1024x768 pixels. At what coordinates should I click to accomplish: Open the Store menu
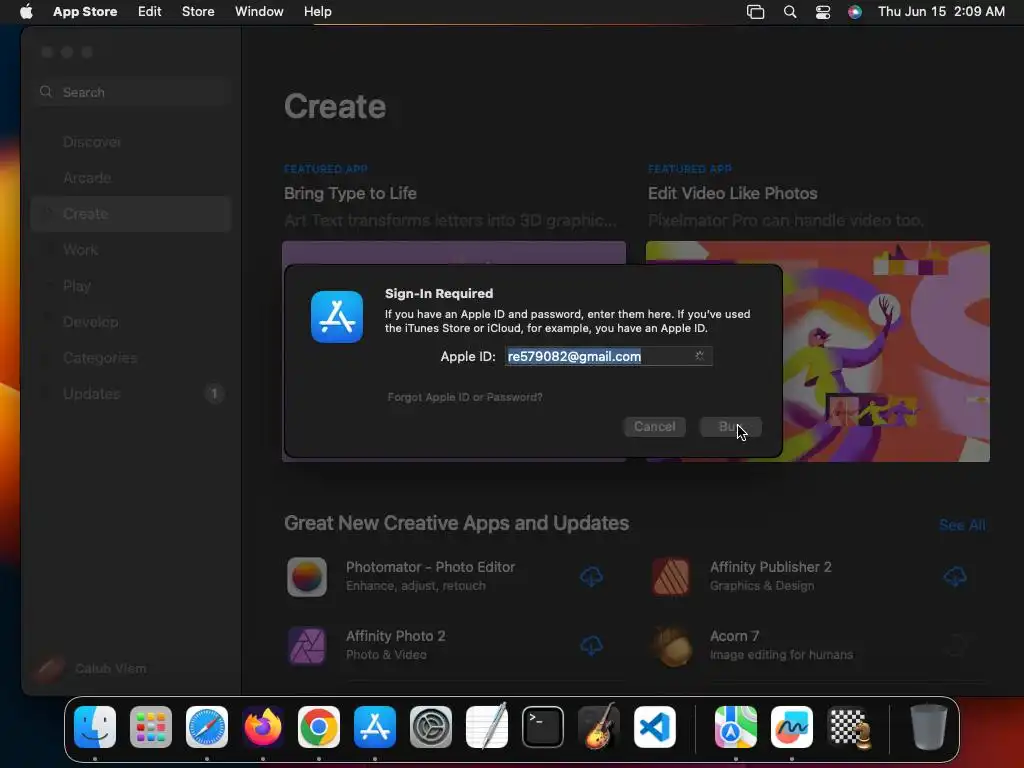tap(198, 12)
